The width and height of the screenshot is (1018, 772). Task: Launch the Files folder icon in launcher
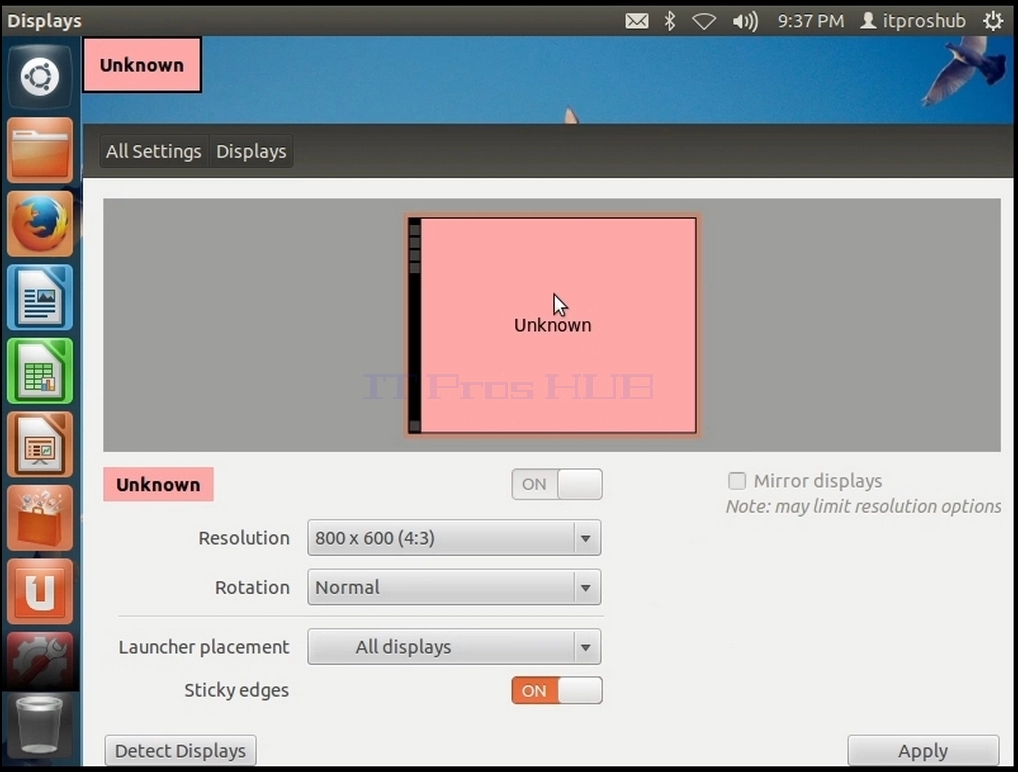click(x=40, y=150)
